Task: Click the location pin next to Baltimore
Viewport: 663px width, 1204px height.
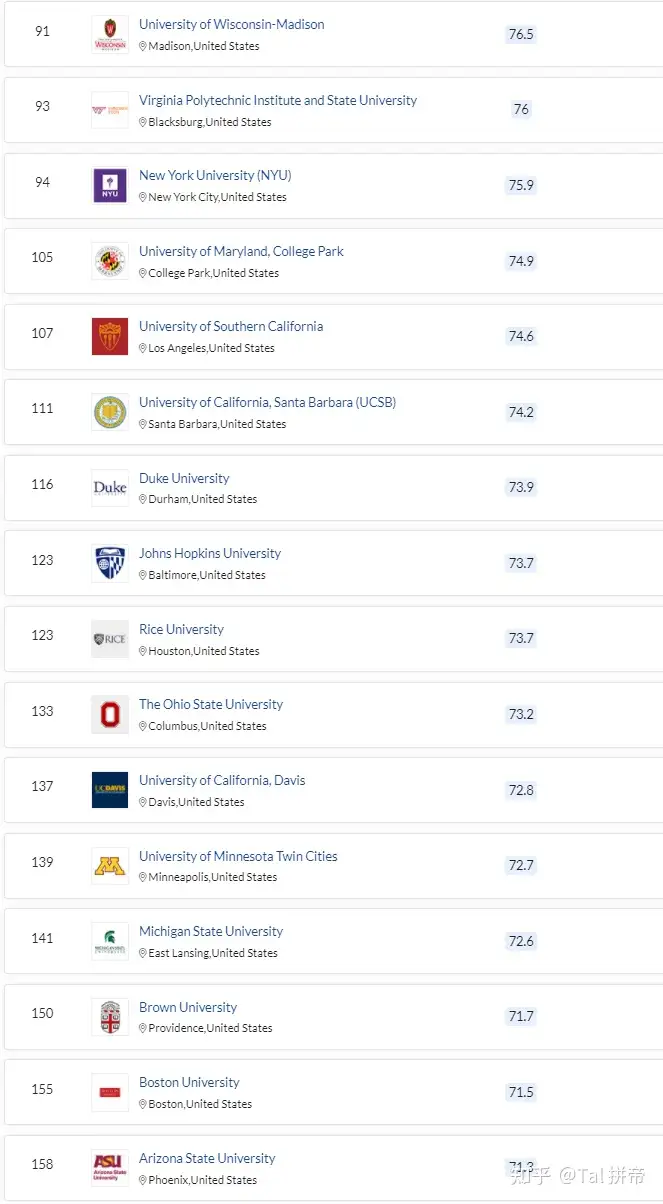Action: [143, 575]
